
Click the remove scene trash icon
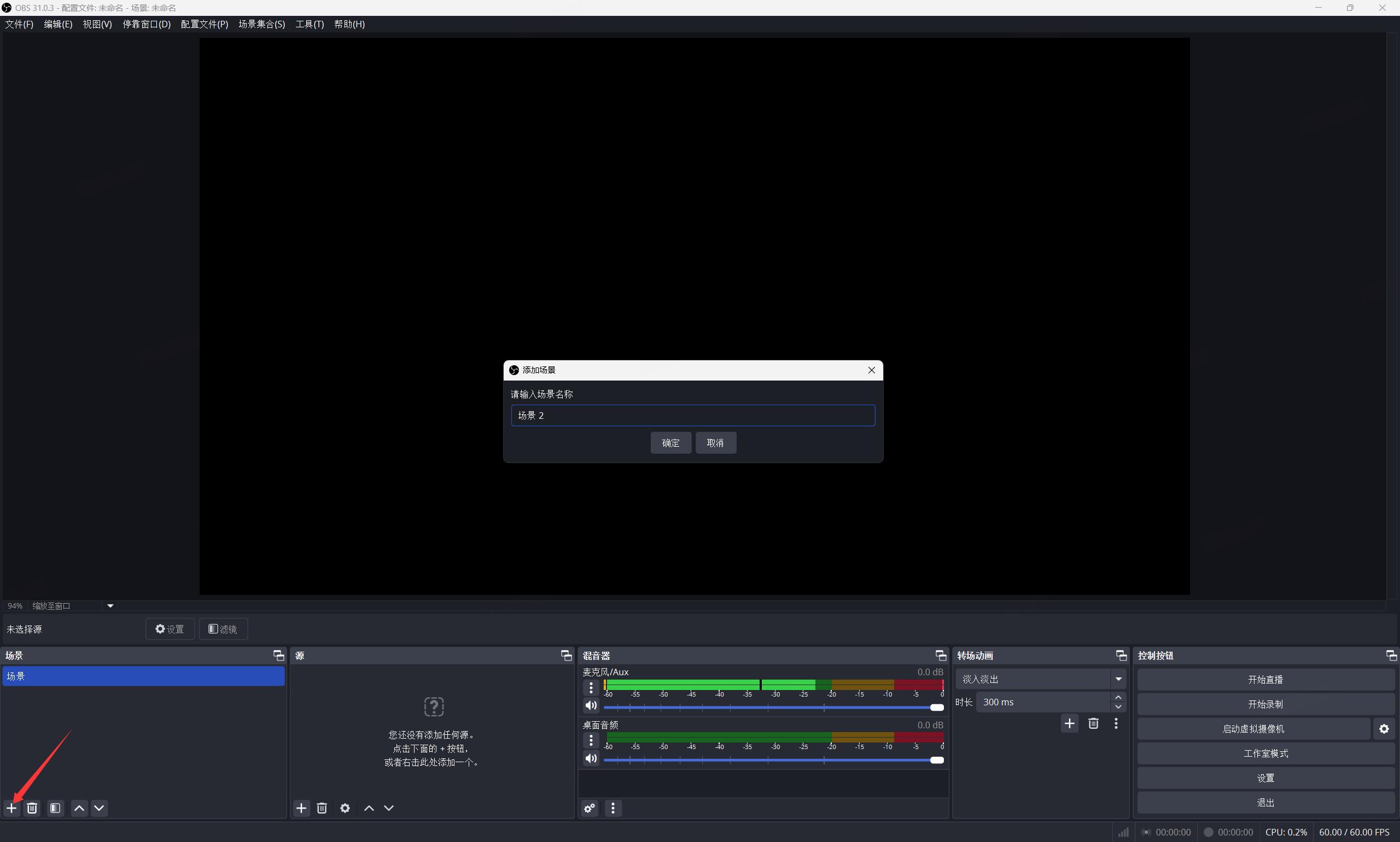pos(32,808)
